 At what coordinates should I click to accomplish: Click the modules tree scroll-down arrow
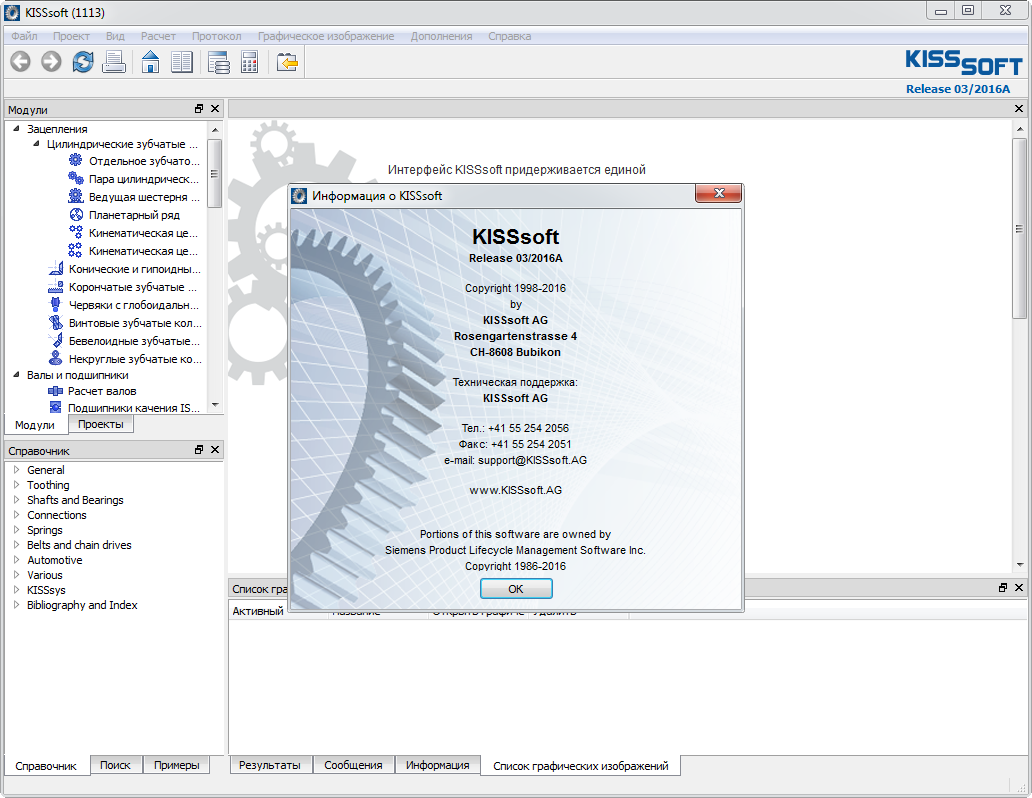[215, 405]
